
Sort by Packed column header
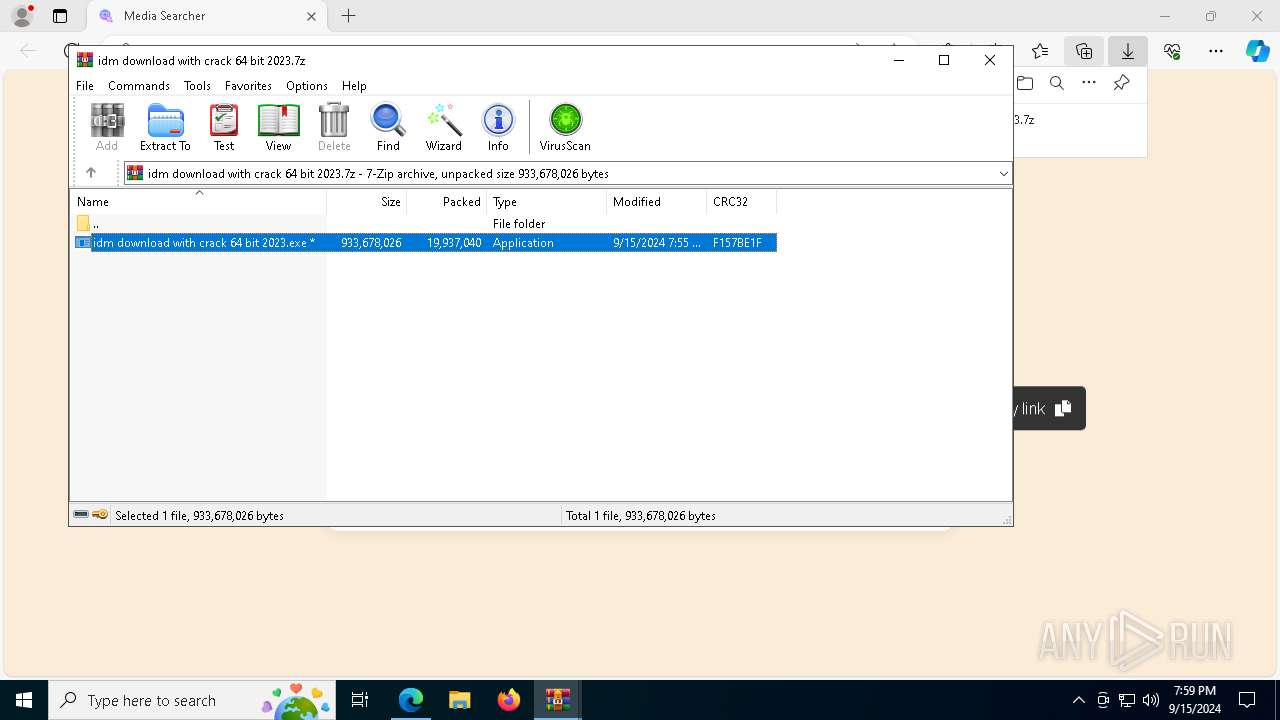(x=447, y=201)
